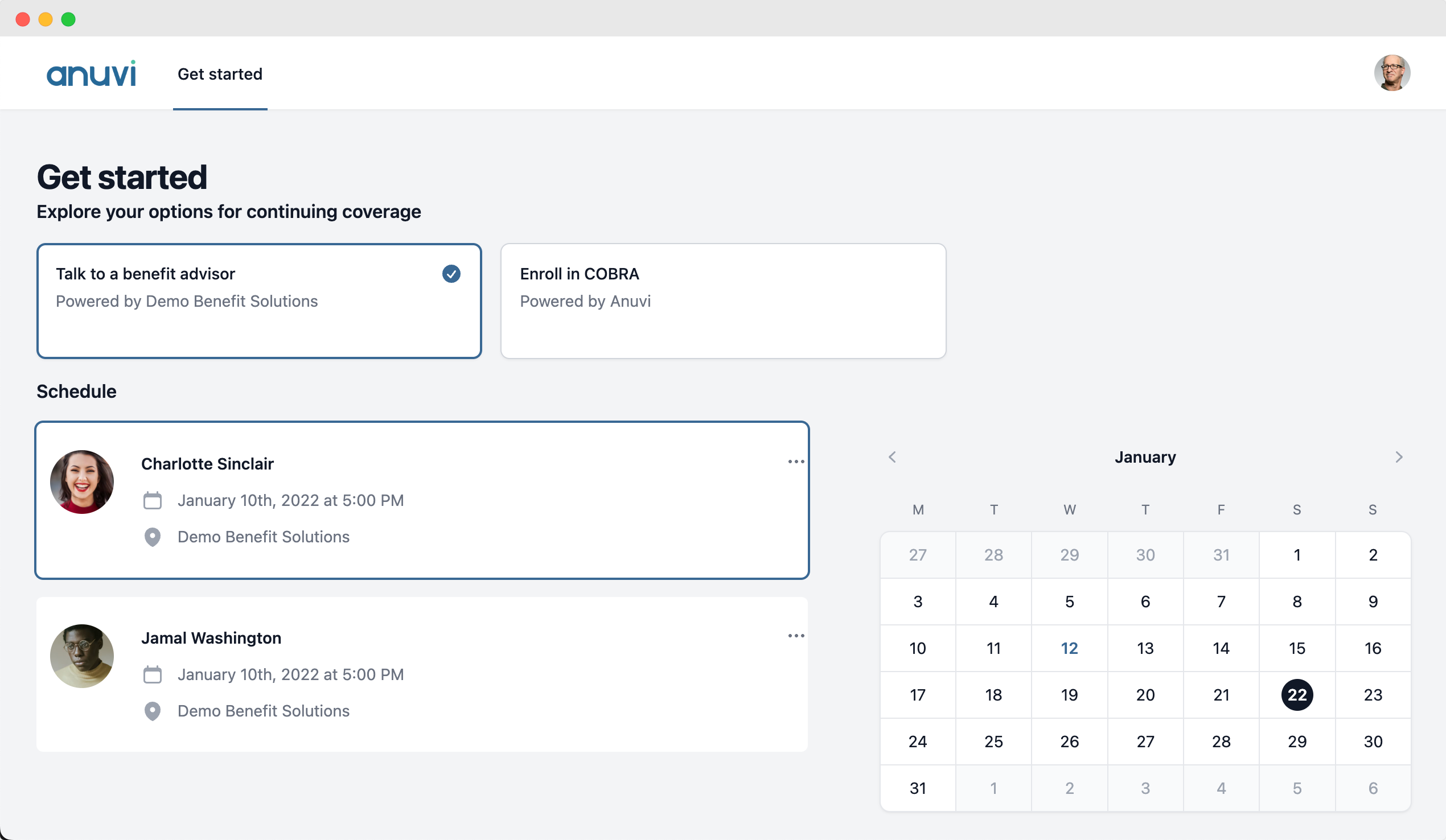Viewport: 1446px width, 840px height.
Task: Click the anuvi logo
Action: [x=91, y=74]
